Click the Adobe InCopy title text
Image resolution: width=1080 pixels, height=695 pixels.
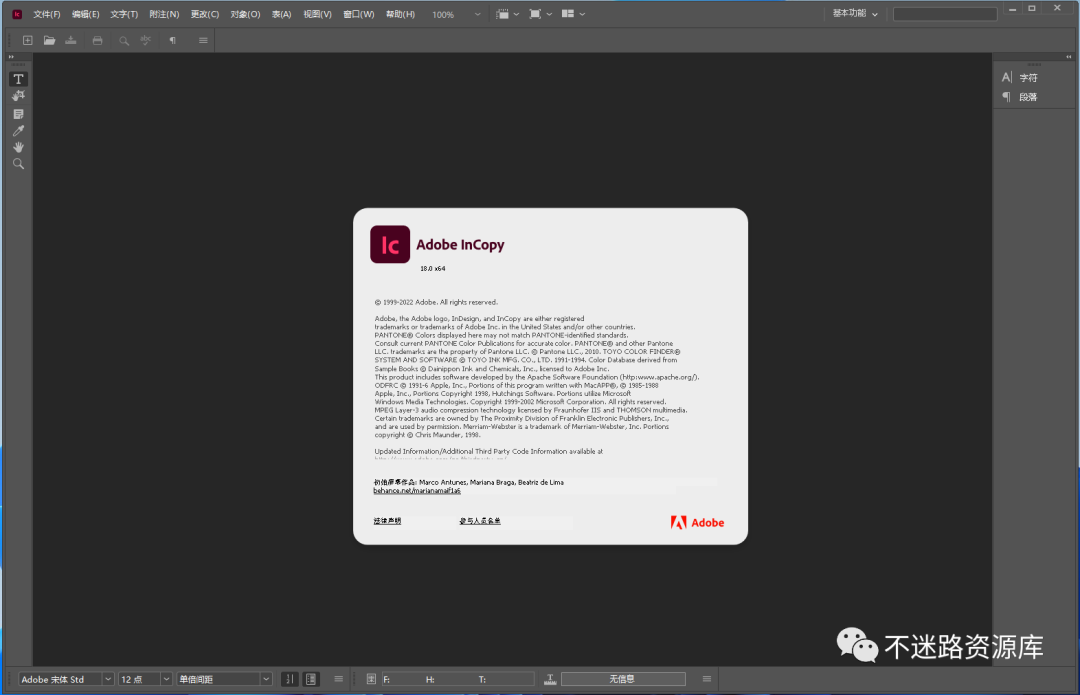[x=460, y=245]
